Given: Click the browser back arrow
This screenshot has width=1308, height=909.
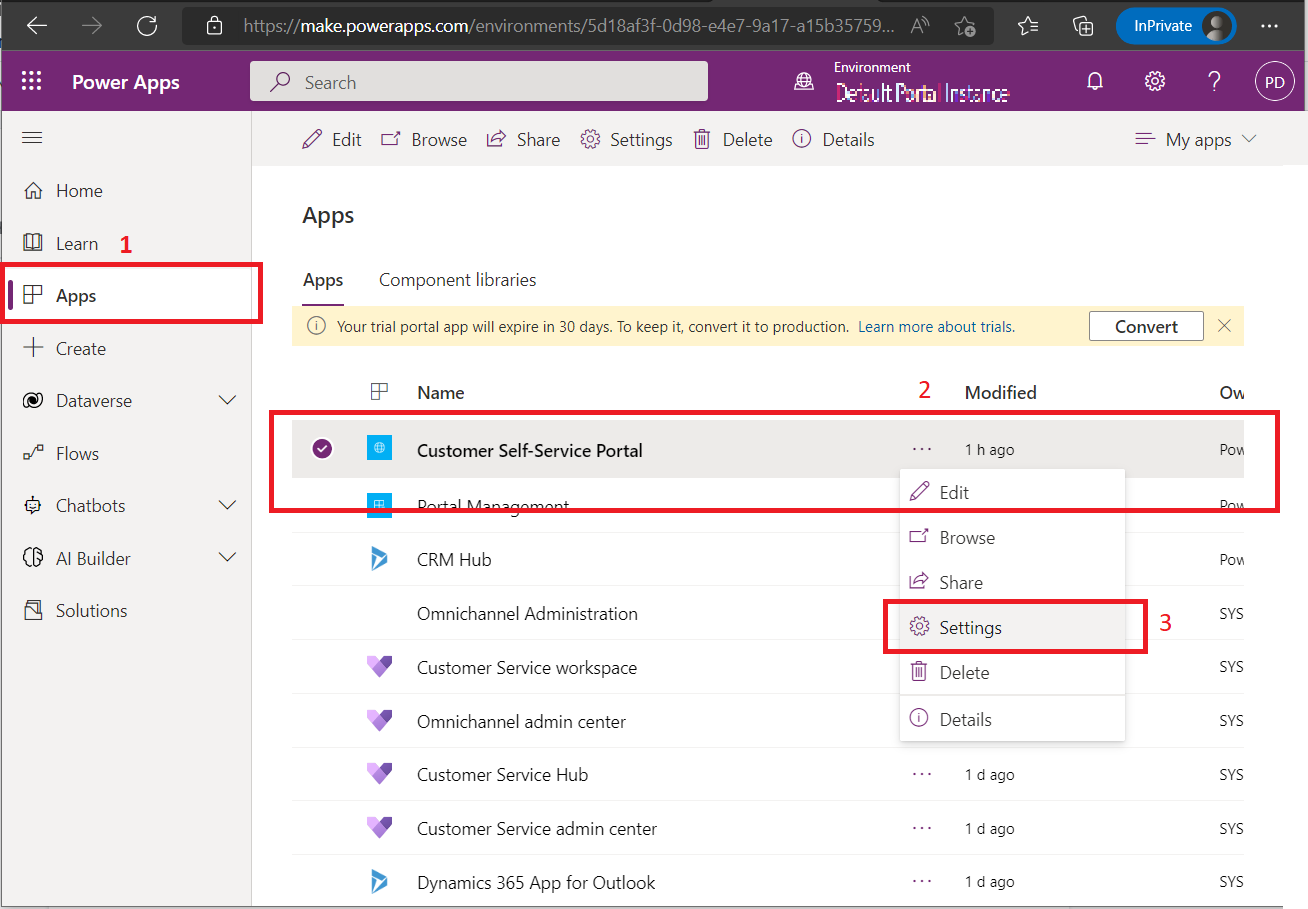Looking at the screenshot, I should pyautogui.click(x=37, y=26).
